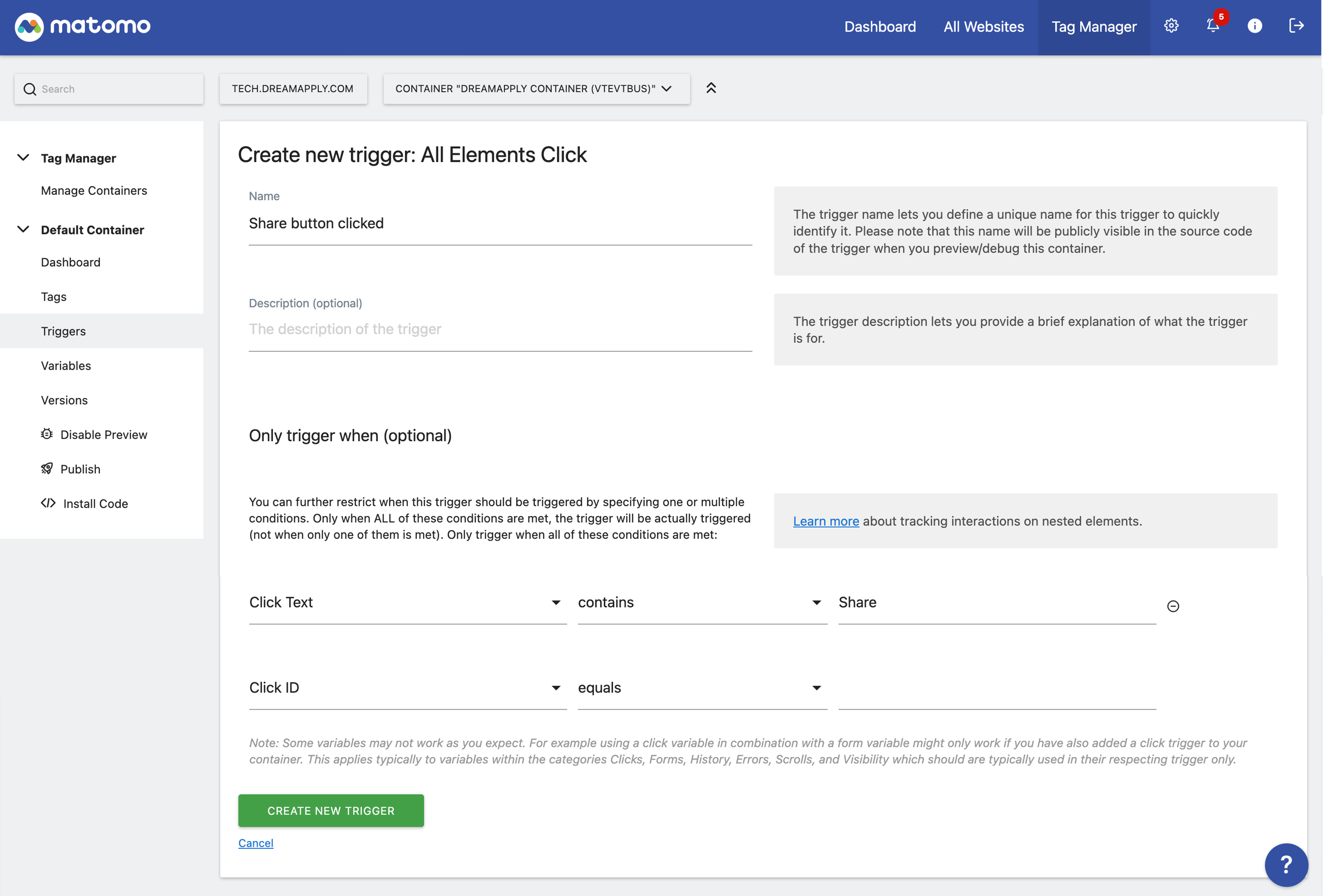Click the Publish rocket icon
Screen dimensions: 1324x896
pos(47,469)
